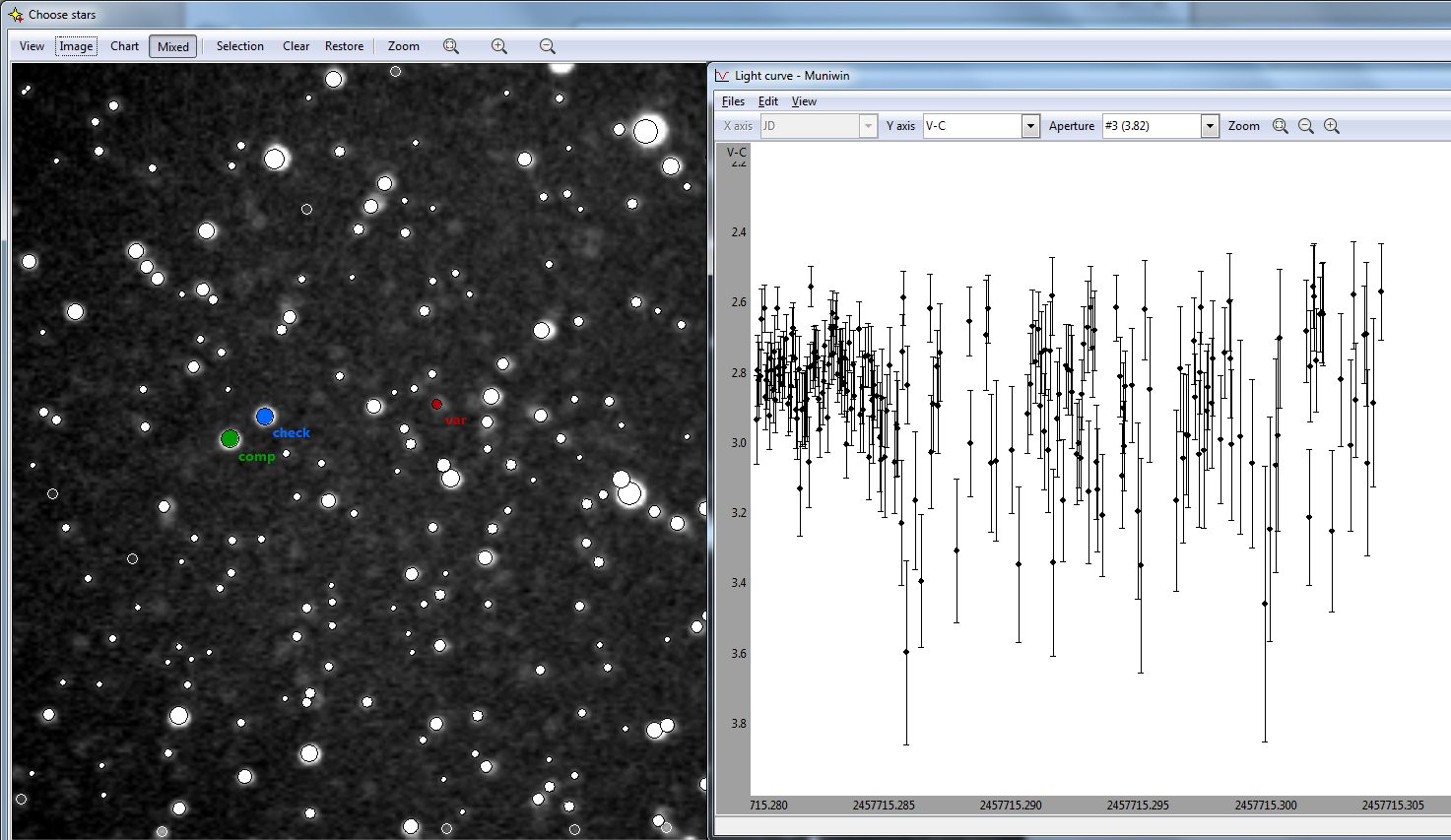This screenshot has height=840, width=1451.
Task: Toggle the Mixed display mode
Action: pos(173,46)
